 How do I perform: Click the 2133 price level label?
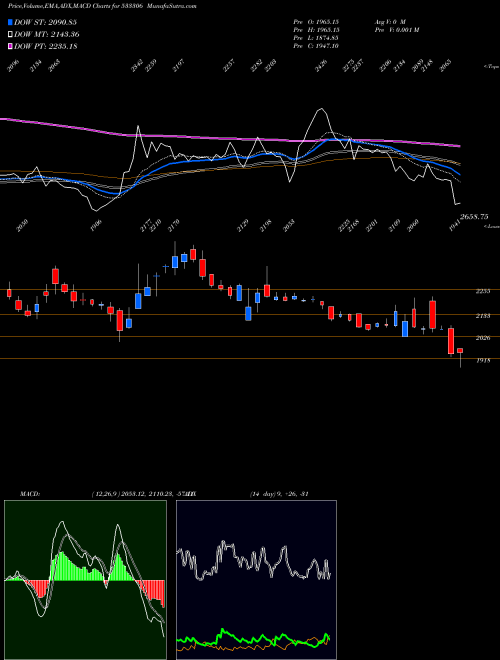pos(483,316)
